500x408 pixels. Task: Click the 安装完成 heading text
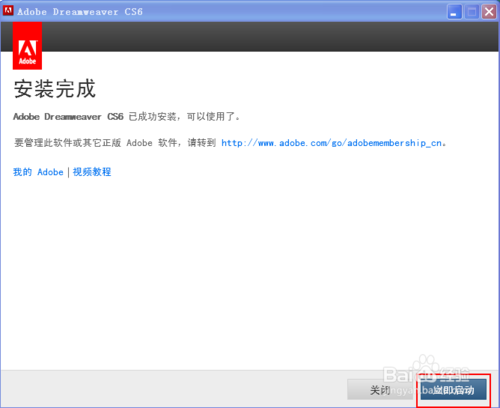pos(55,89)
